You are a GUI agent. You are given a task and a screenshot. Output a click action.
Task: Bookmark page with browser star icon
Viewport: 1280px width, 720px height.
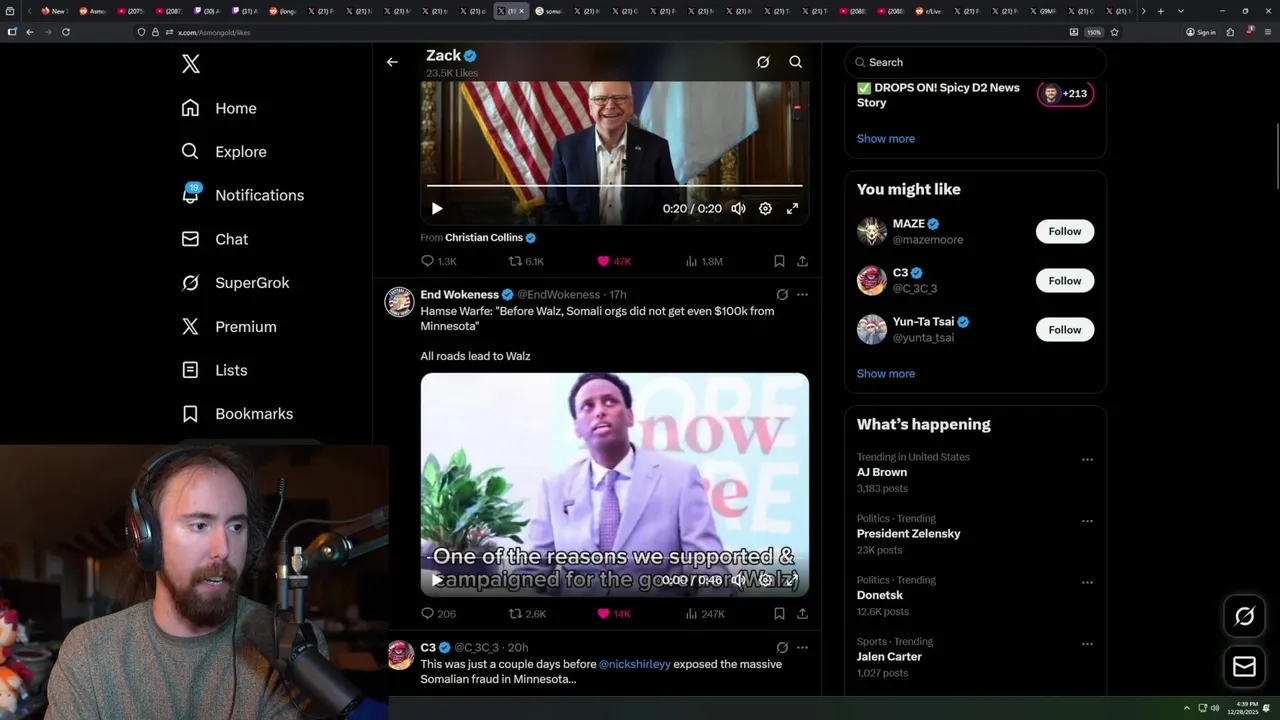pyautogui.click(x=1114, y=32)
